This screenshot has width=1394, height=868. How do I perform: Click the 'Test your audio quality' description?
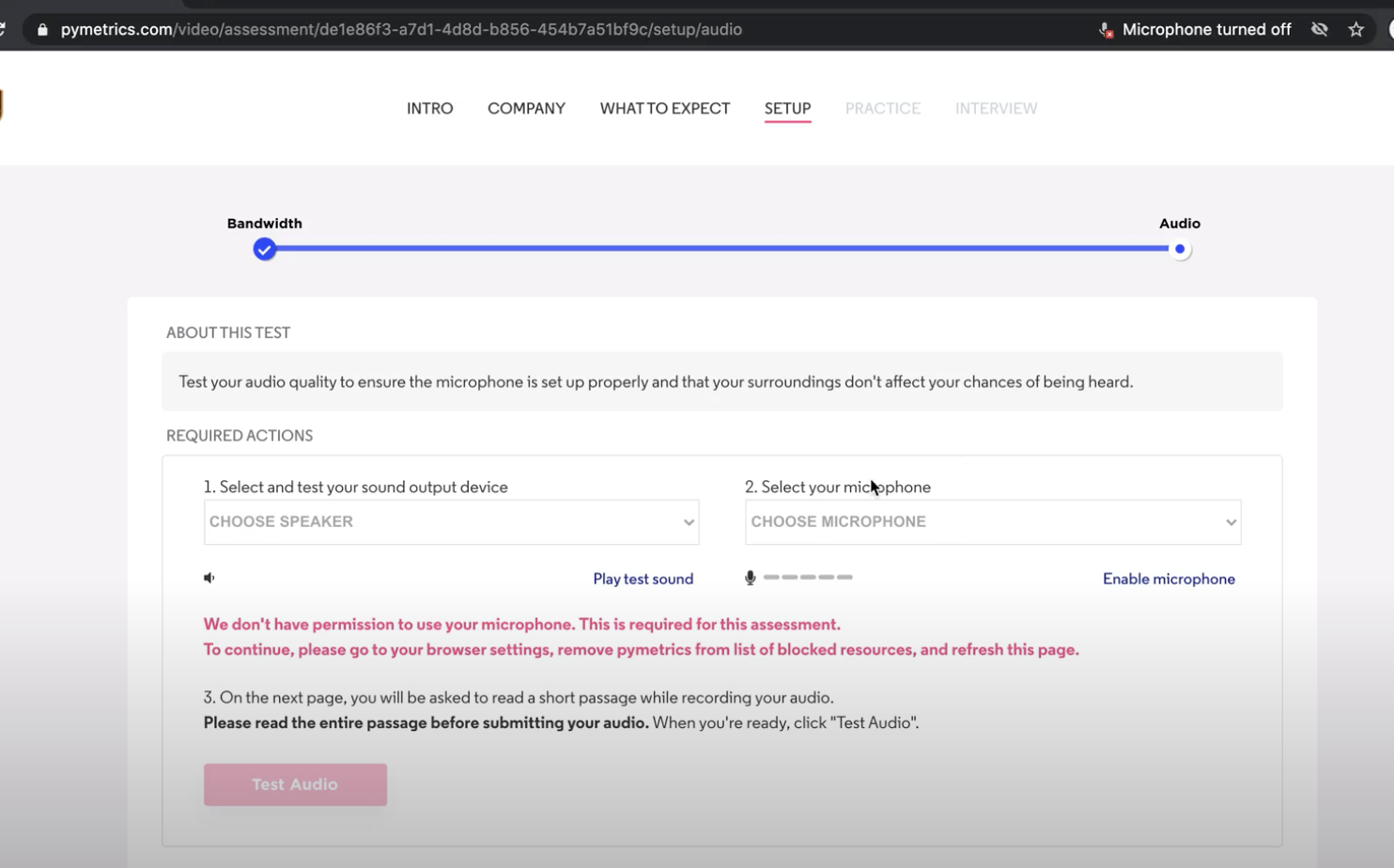pos(656,381)
